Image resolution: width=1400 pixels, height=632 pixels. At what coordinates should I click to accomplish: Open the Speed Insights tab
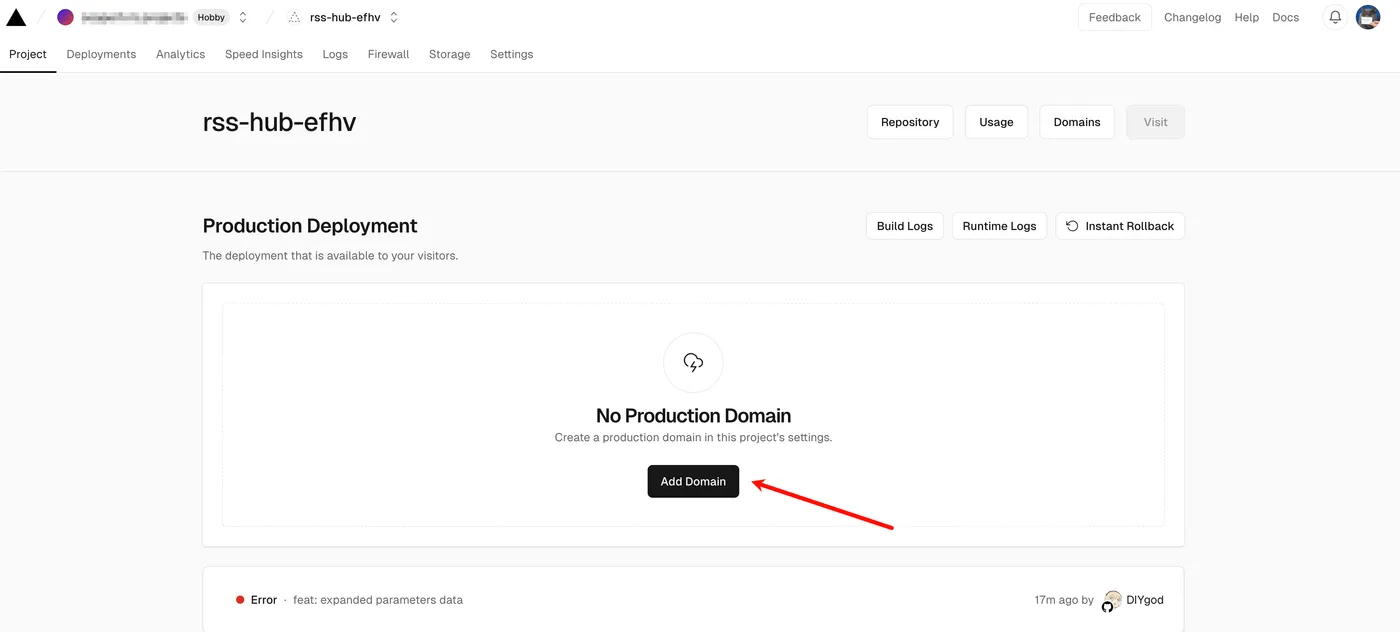[264, 54]
